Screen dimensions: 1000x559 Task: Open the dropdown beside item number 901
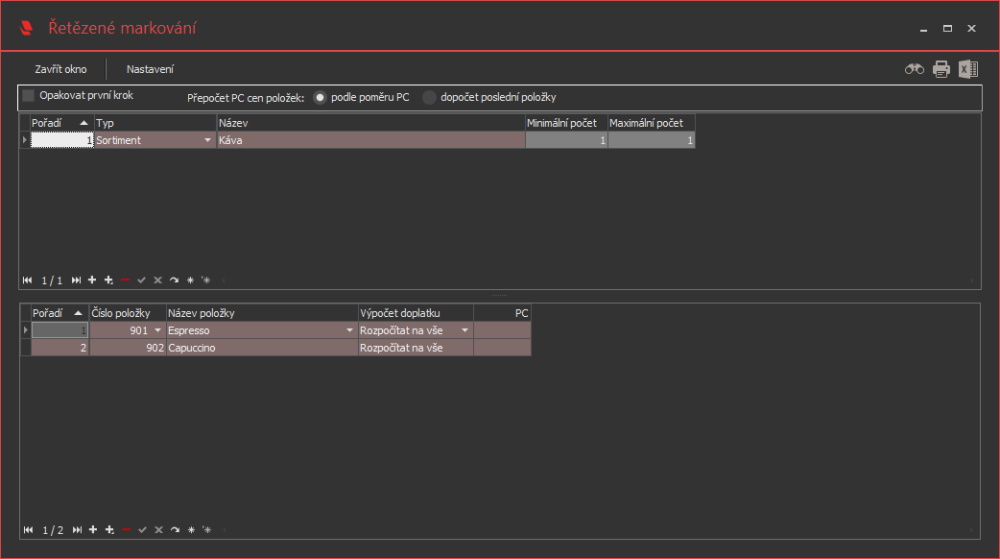coord(158,330)
